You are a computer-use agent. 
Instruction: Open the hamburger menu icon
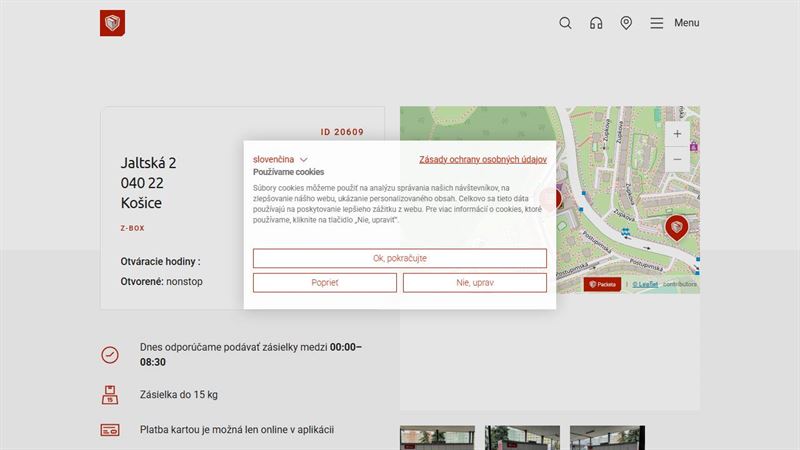click(x=657, y=23)
